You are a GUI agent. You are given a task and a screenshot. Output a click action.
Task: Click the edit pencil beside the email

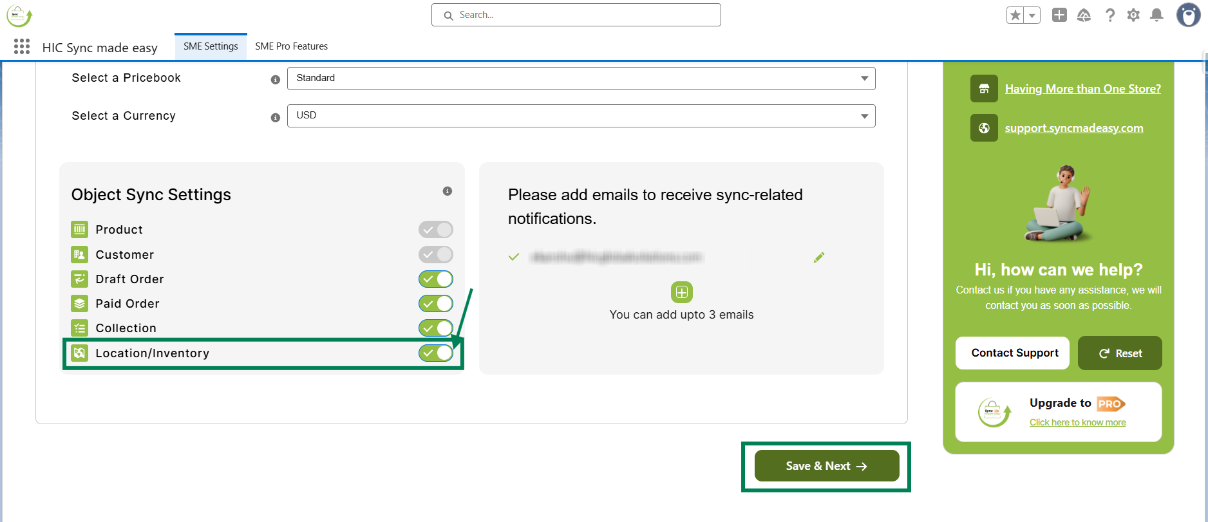[x=819, y=257]
